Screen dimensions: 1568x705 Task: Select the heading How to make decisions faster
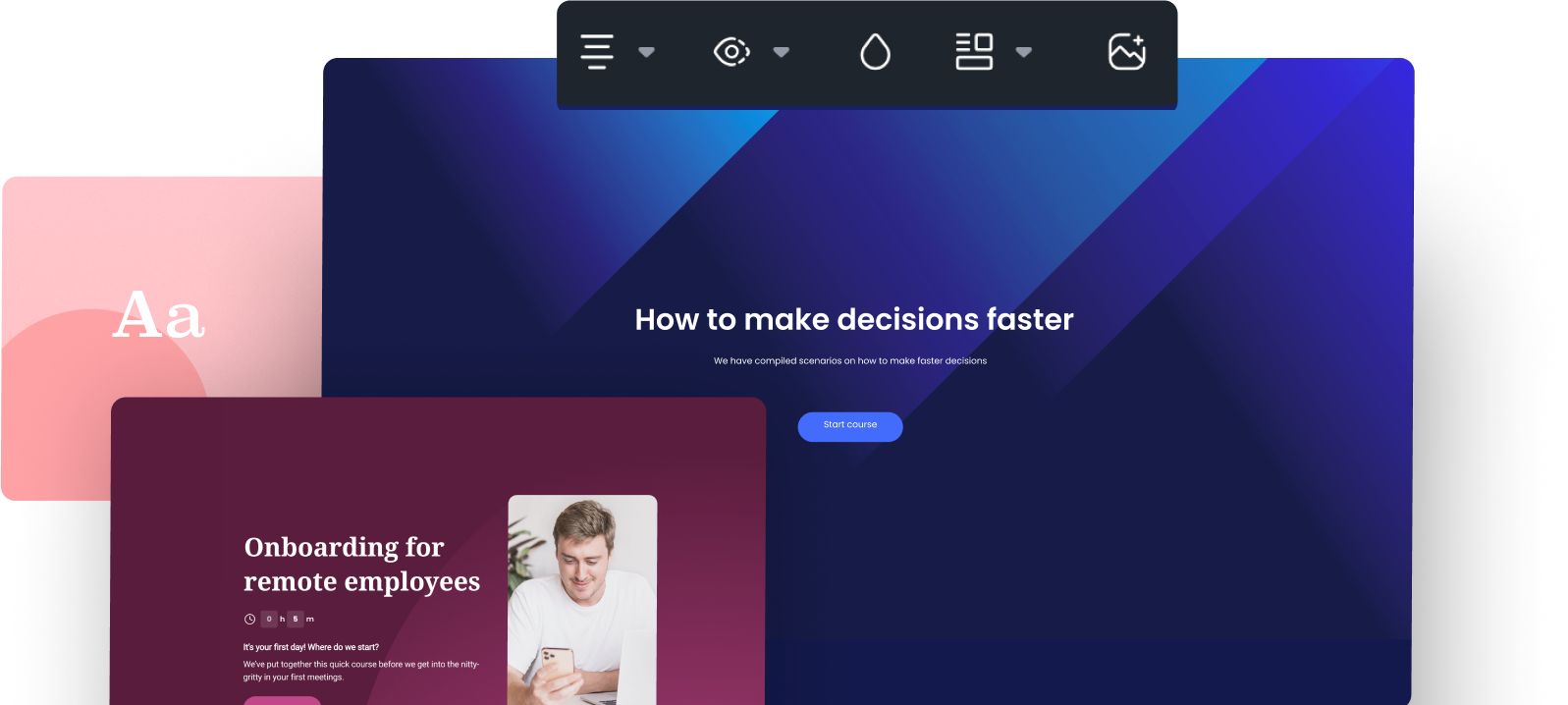(854, 319)
